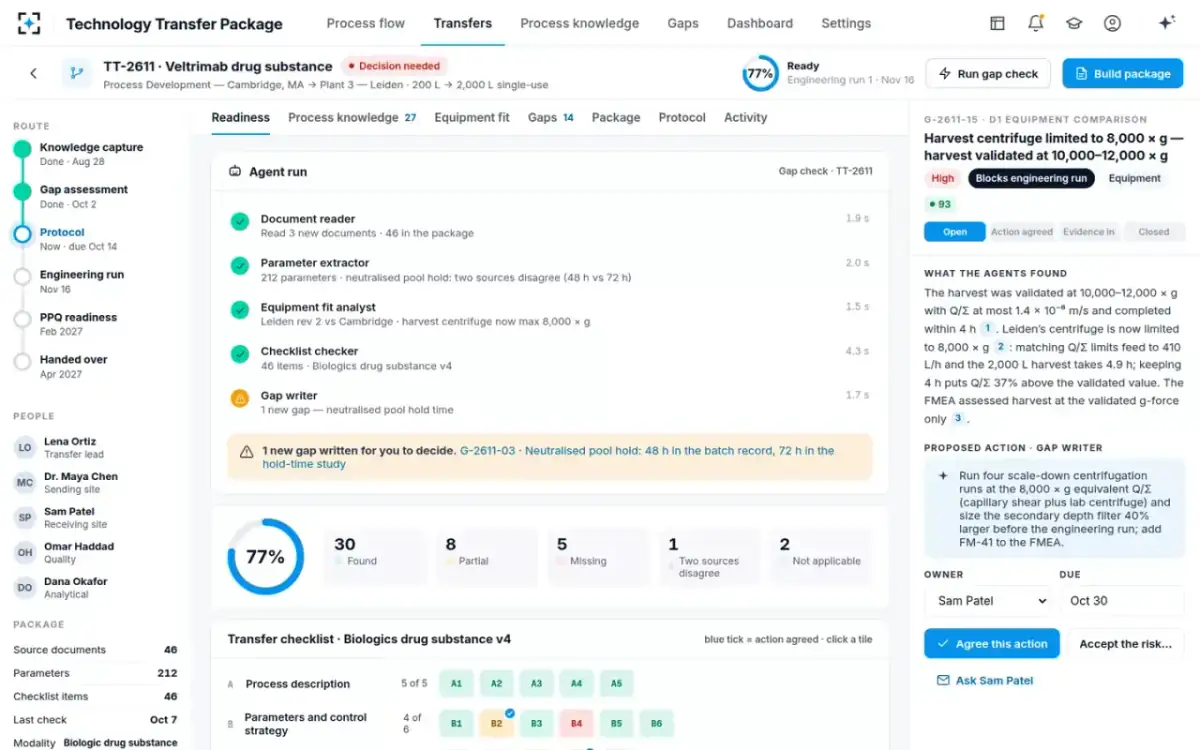This screenshot has width=1200, height=750.
Task: Click the Parameter extractor green check icon
Action: pos(240,266)
